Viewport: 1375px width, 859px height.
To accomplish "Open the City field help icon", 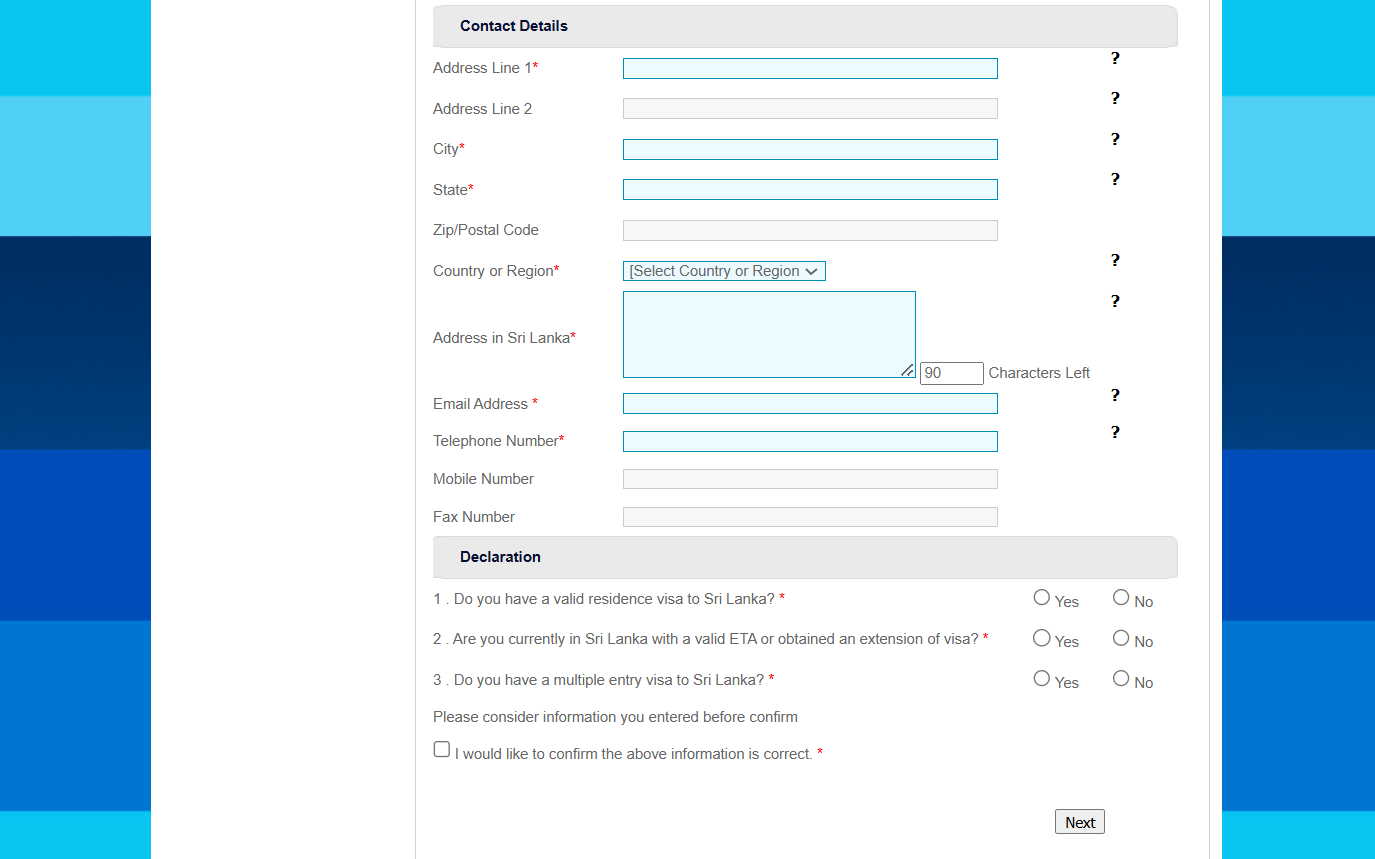I will coord(1115,140).
